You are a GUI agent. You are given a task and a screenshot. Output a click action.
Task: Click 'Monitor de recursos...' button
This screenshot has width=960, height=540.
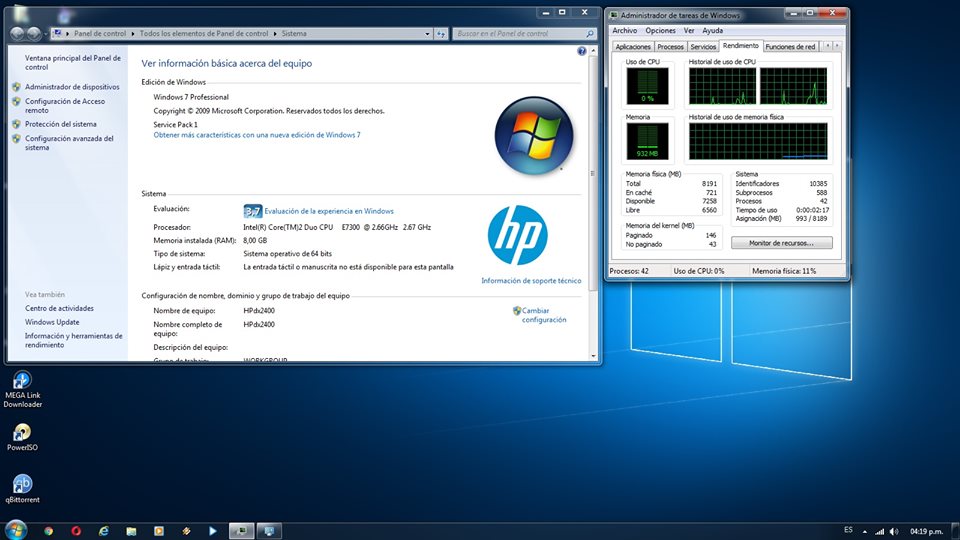tap(781, 243)
